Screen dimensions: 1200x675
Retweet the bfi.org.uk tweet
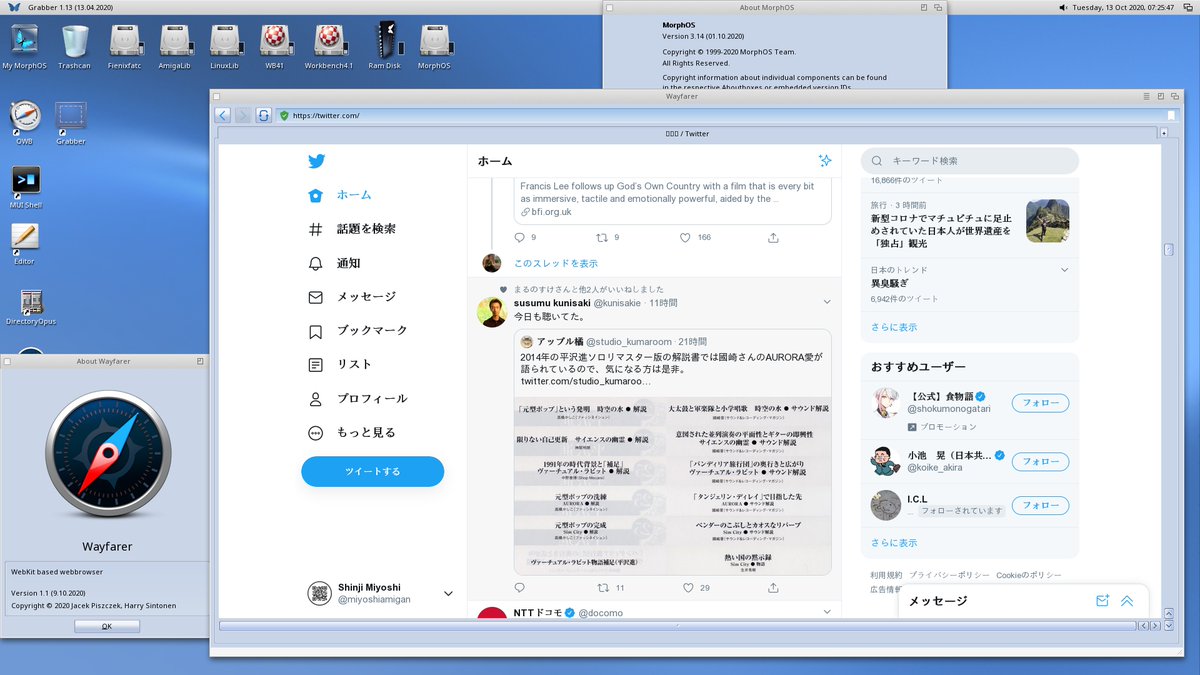click(x=602, y=238)
